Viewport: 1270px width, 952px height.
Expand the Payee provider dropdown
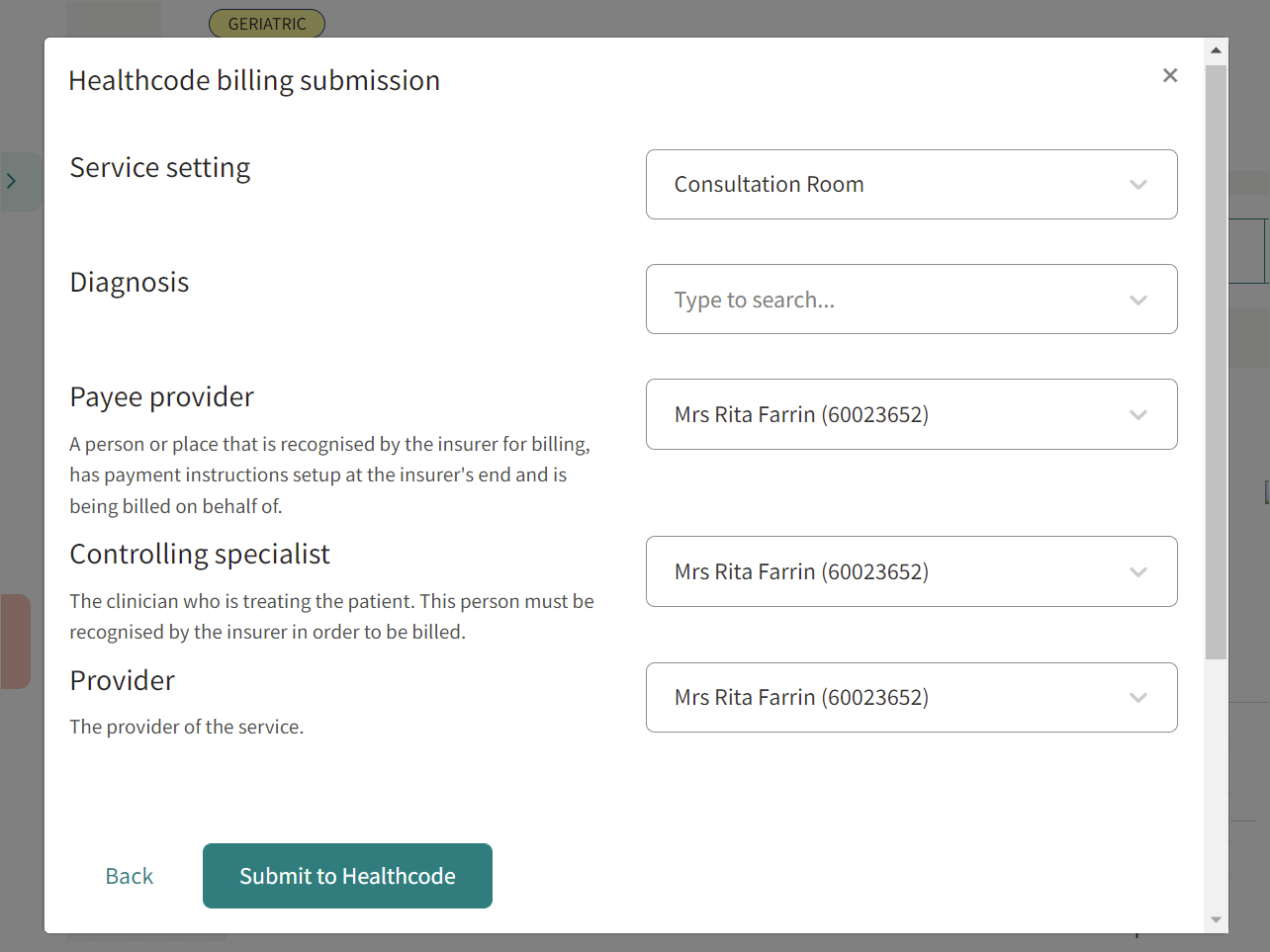[x=911, y=414]
